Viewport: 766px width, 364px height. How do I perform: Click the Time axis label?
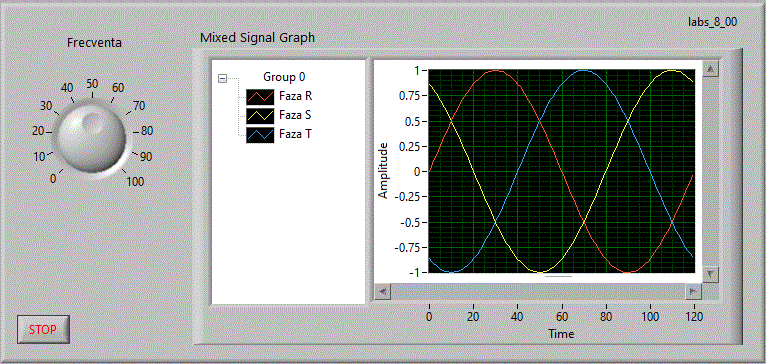561,334
